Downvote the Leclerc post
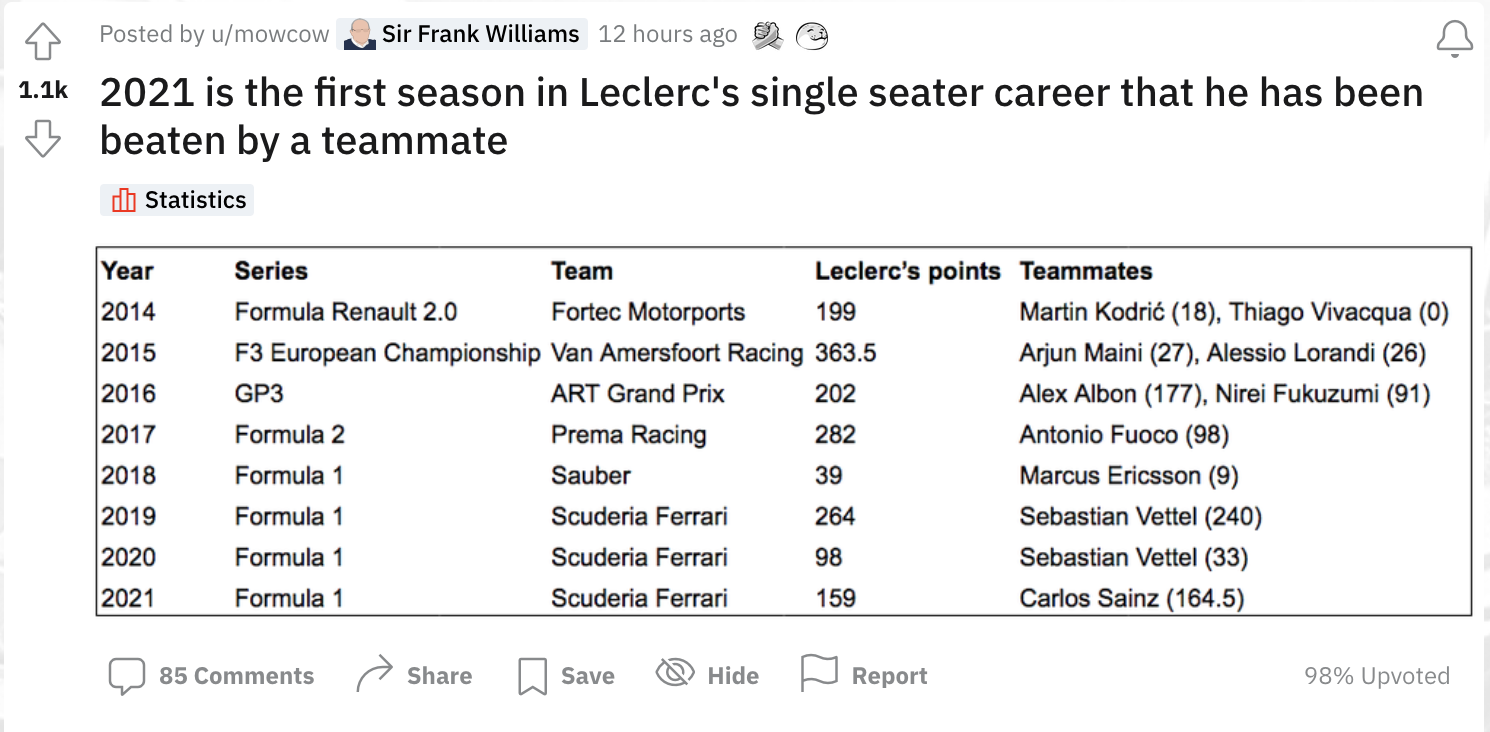 coord(43,138)
